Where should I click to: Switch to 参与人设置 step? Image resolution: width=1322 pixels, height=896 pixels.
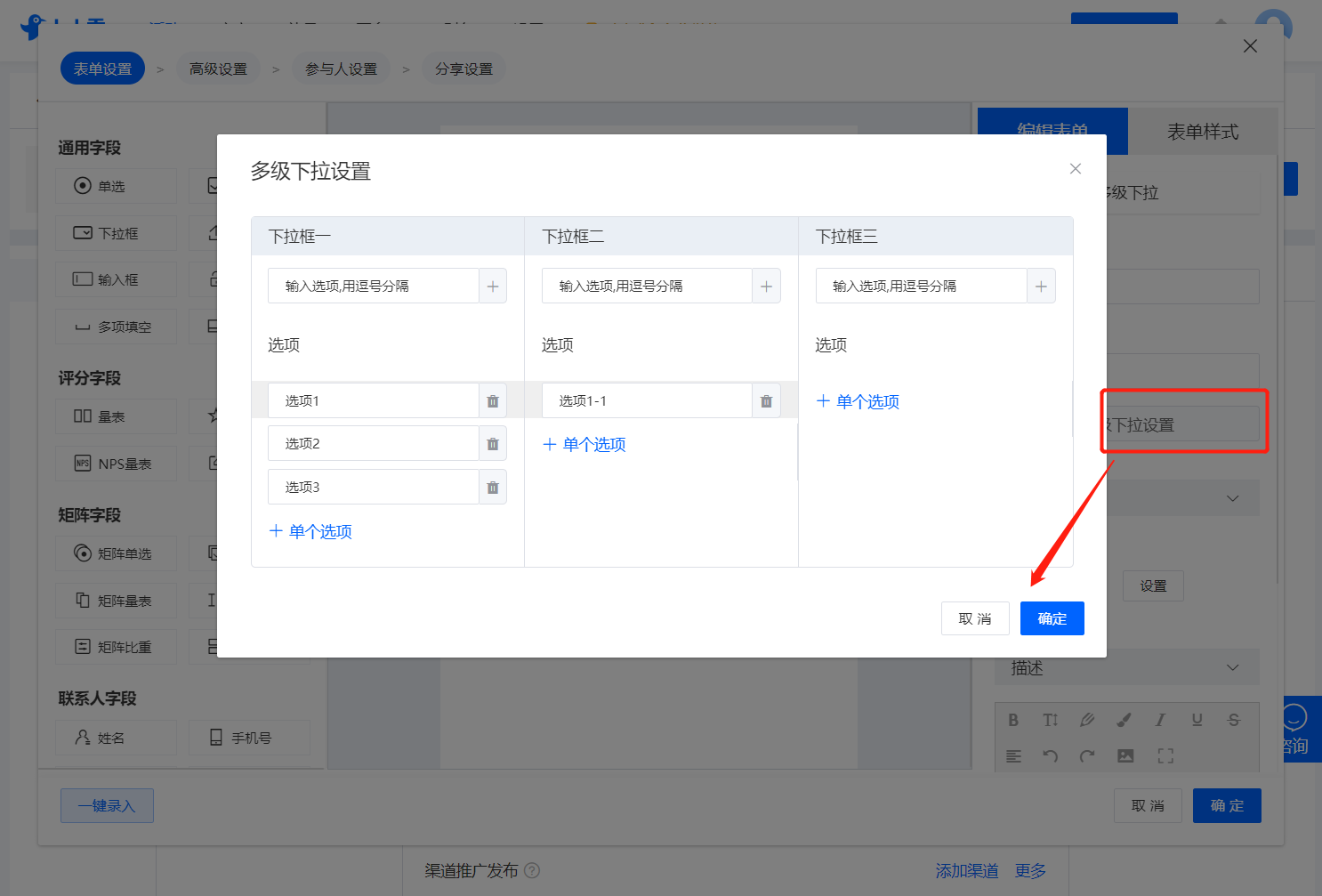341,69
